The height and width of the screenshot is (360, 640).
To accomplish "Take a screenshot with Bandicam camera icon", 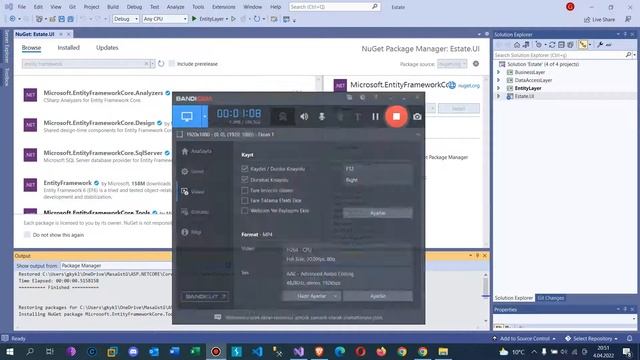I will coord(417,117).
